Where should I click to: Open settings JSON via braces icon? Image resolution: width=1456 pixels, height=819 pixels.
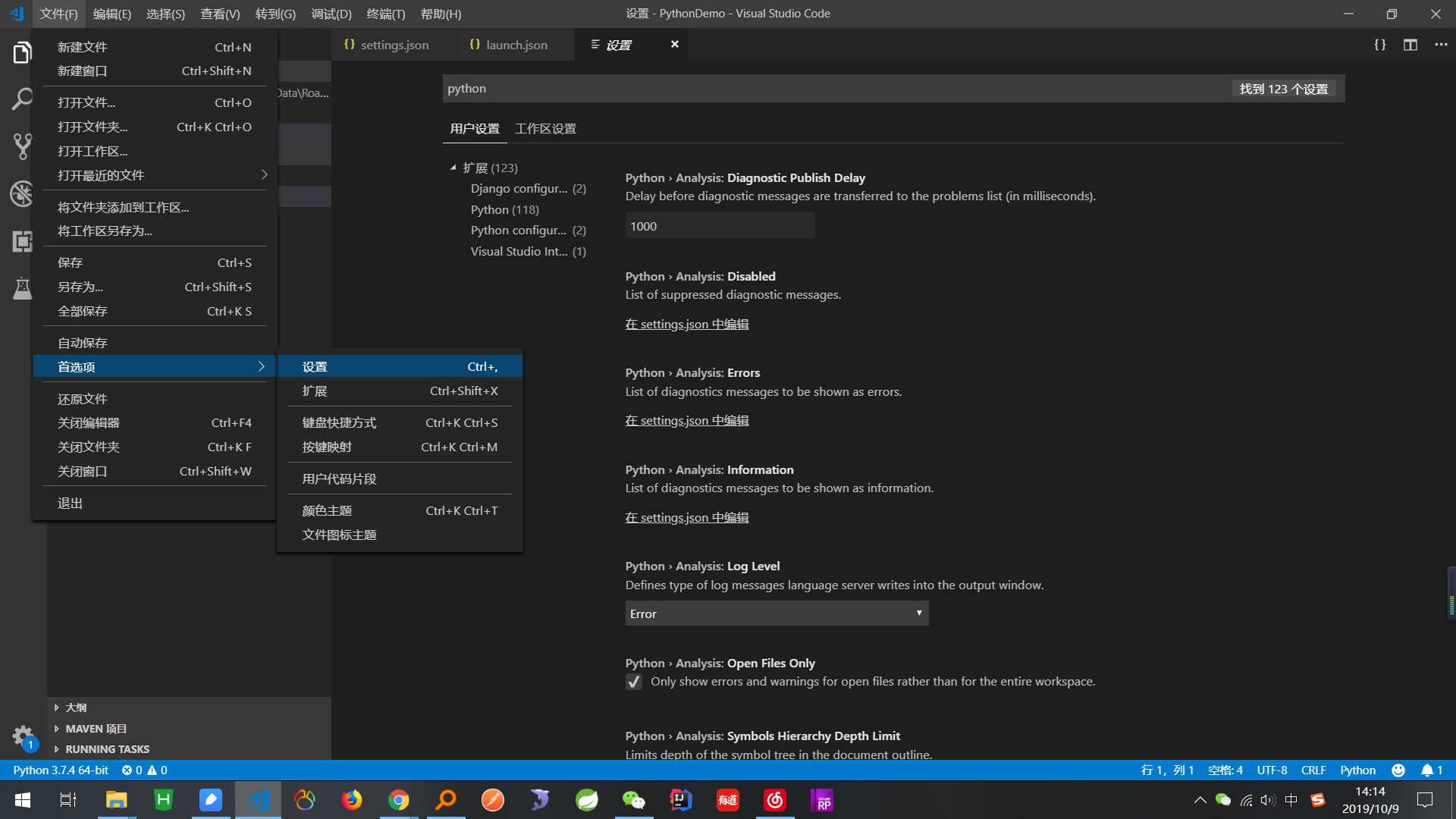1380,45
